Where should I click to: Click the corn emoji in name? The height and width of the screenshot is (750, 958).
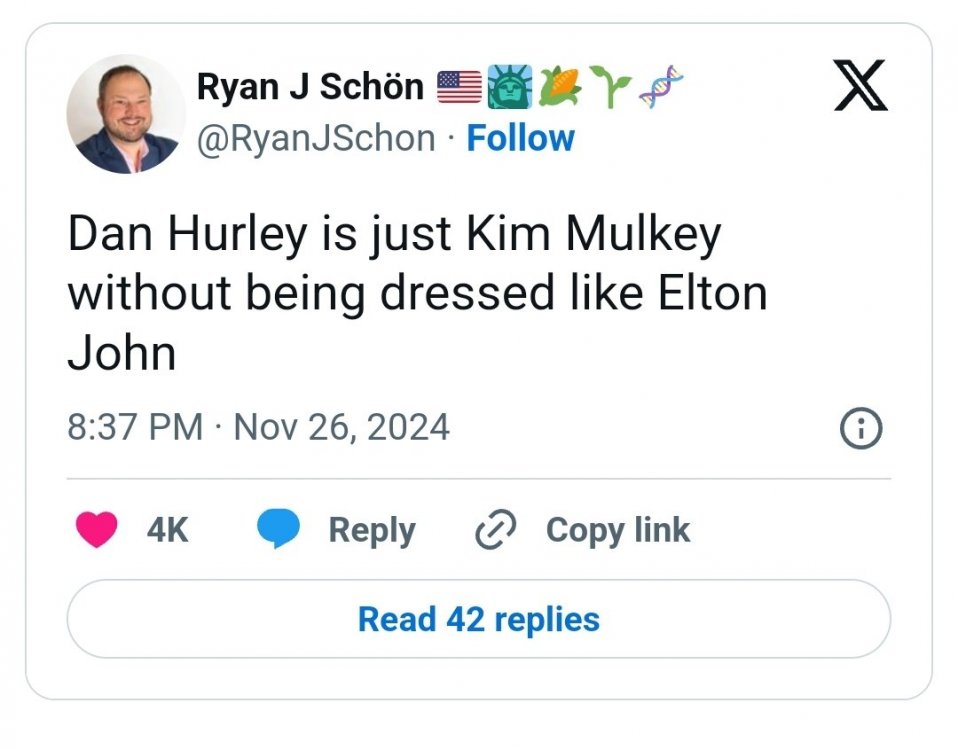pyautogui.click(x=556, y=88)
